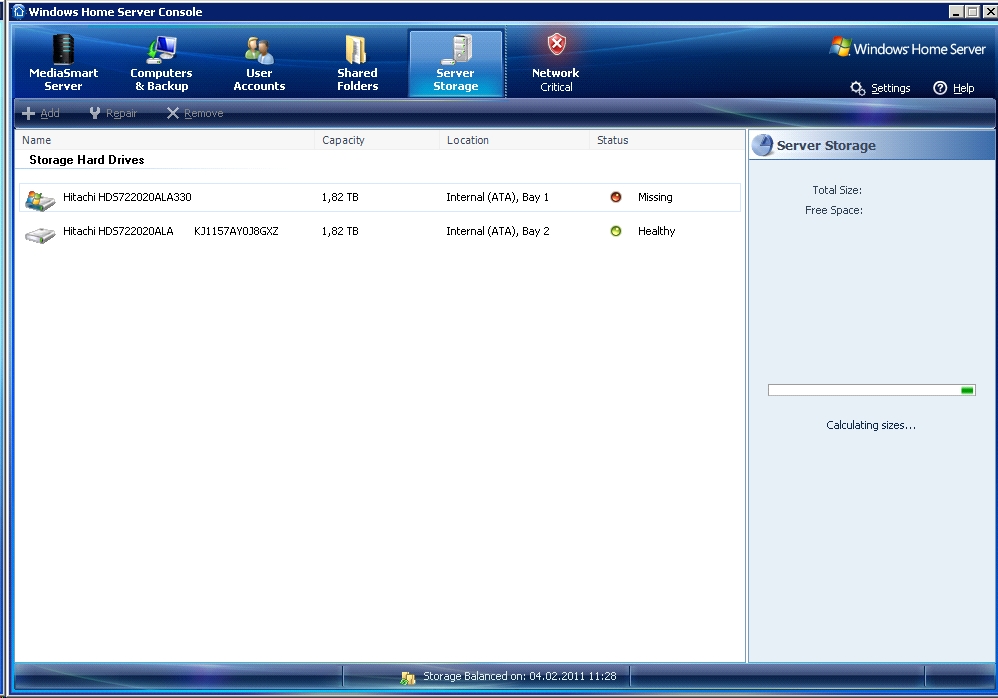The width and height of the screenshot is (998, 698).
Task: Click the Healthy status text
Action: pos(656,231)
